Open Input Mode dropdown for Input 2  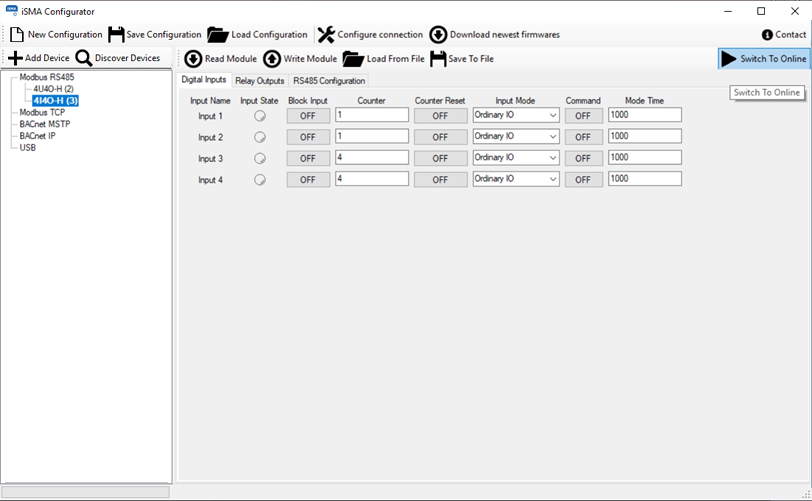click(516, 137)
